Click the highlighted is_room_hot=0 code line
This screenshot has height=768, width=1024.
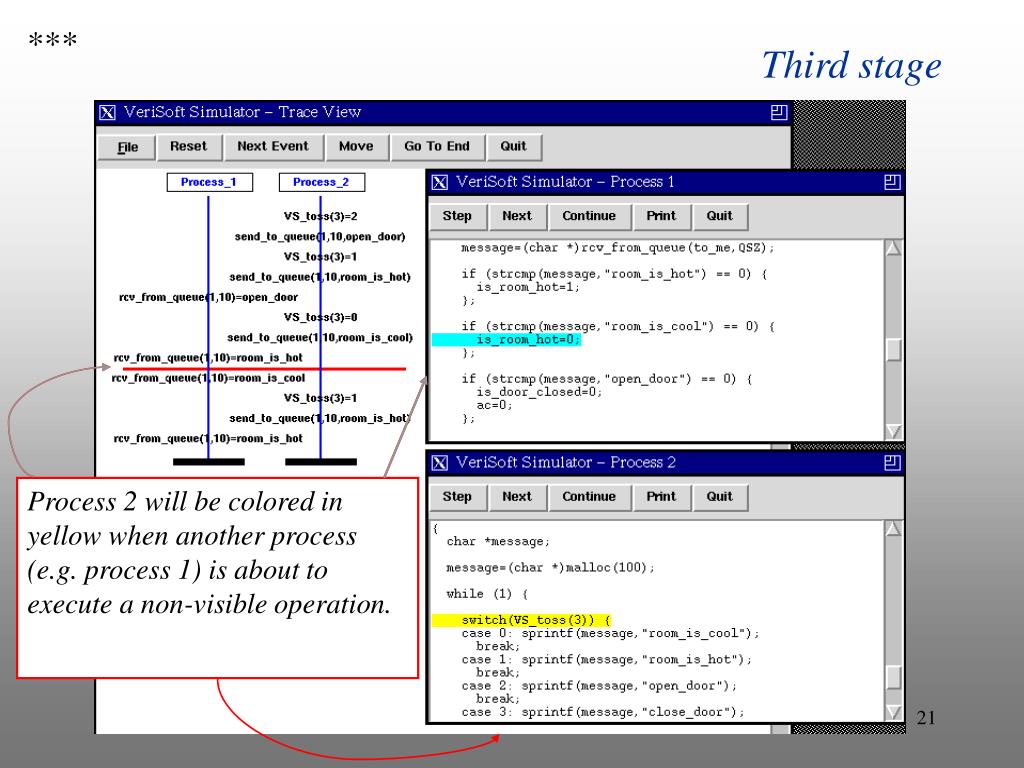506,340
